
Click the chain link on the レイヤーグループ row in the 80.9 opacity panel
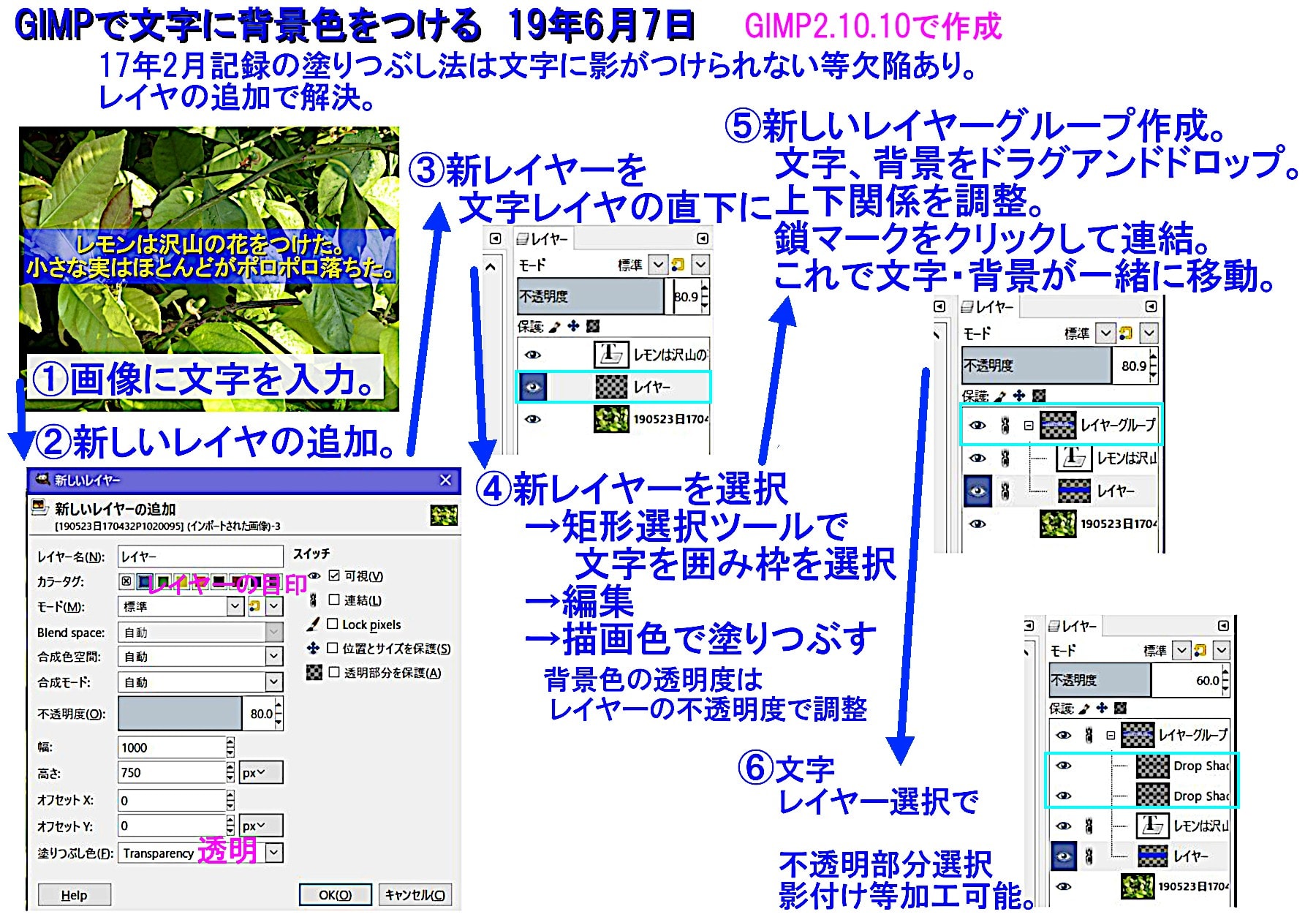pyautogui.click(x=1005, y=425)
